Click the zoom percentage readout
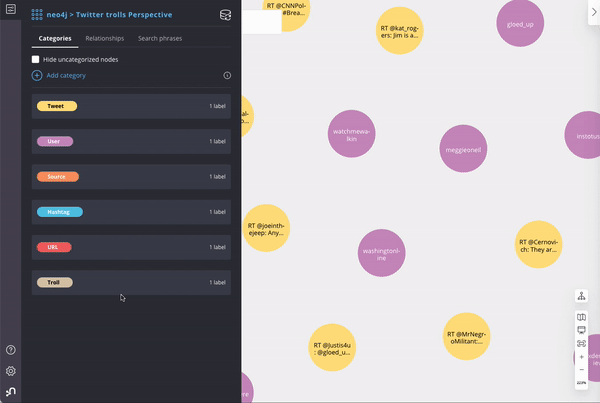 [581, 383]
